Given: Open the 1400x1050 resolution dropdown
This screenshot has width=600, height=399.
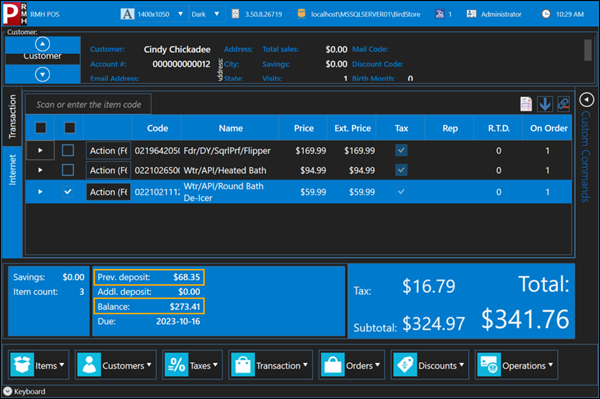Looking at the screenshot, I should pyautogui.click(x=180, y=14).
